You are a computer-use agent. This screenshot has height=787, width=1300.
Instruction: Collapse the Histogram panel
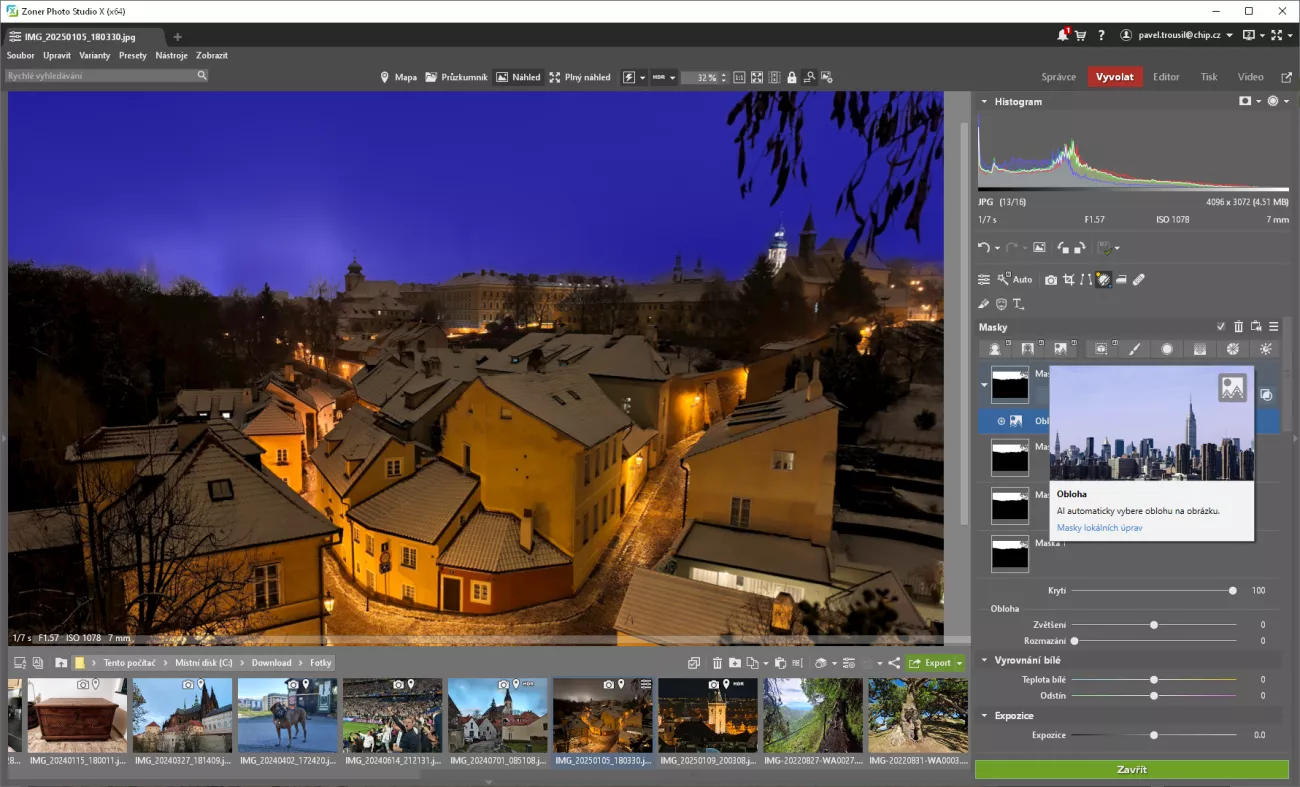tap(984, 102)
